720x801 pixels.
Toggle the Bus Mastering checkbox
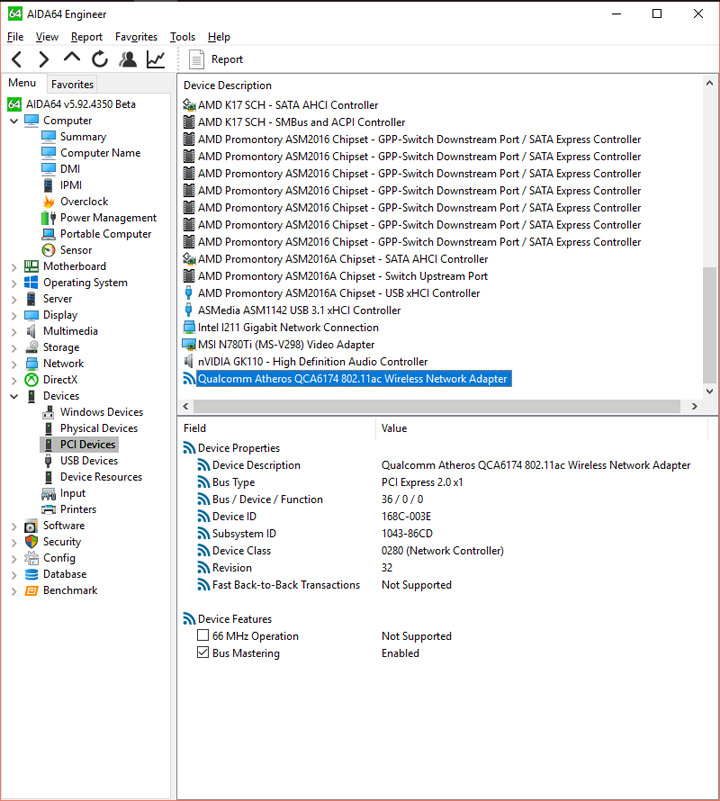pos(203,652)
